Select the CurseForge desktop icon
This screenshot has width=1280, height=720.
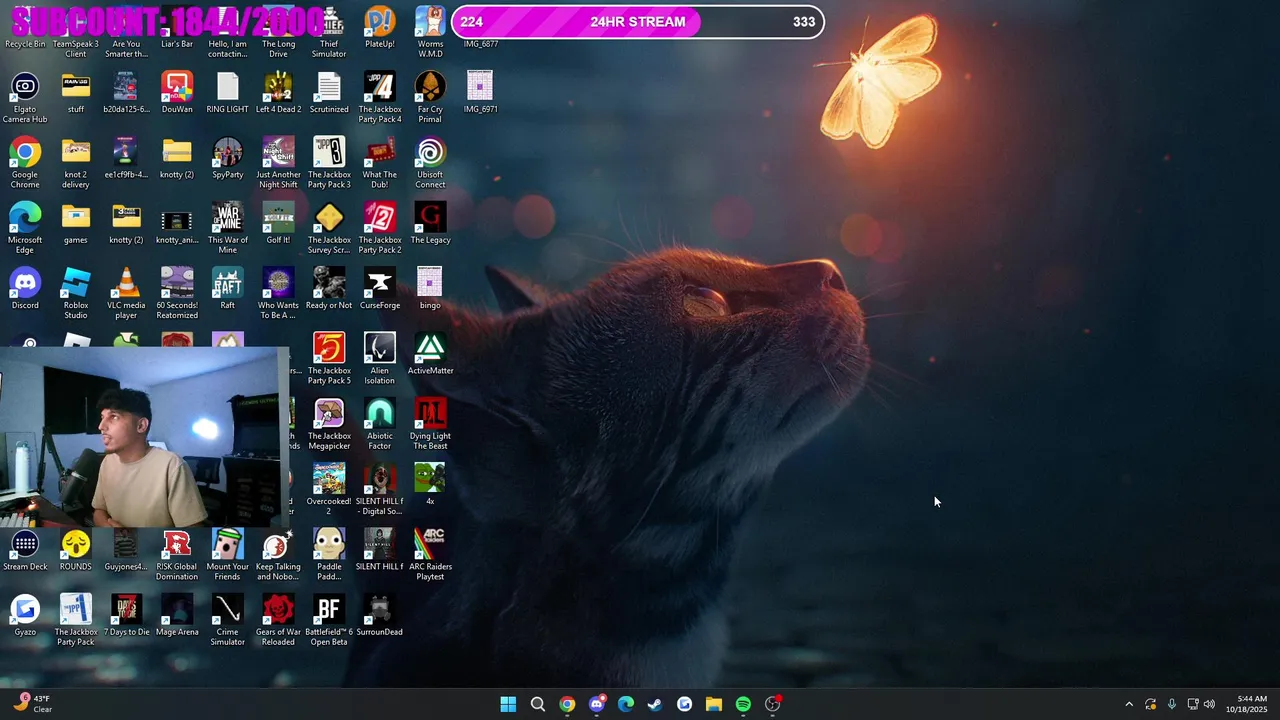tap(379, 288)
